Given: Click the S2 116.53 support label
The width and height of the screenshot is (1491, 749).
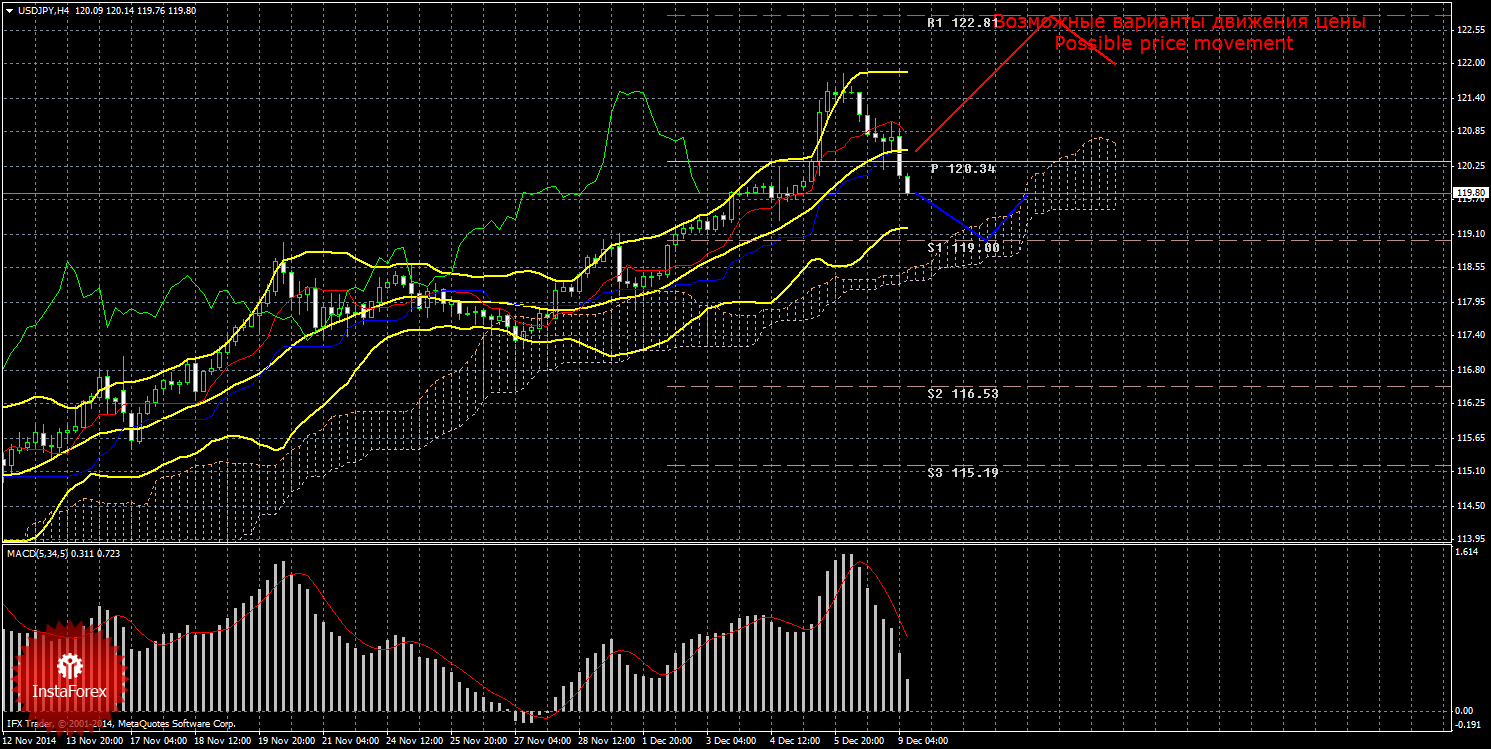Looking at the screenshot, I should coord(962,394).
